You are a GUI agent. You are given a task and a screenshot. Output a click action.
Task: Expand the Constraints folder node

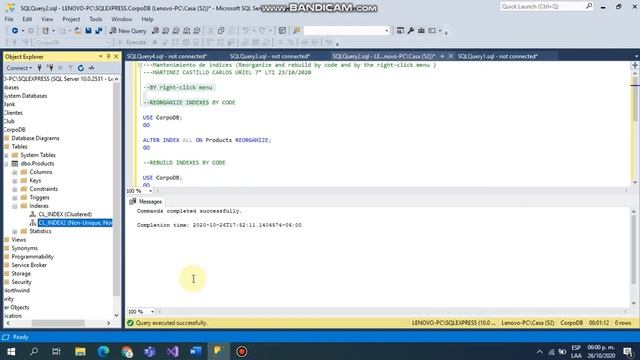click(15, 189)
